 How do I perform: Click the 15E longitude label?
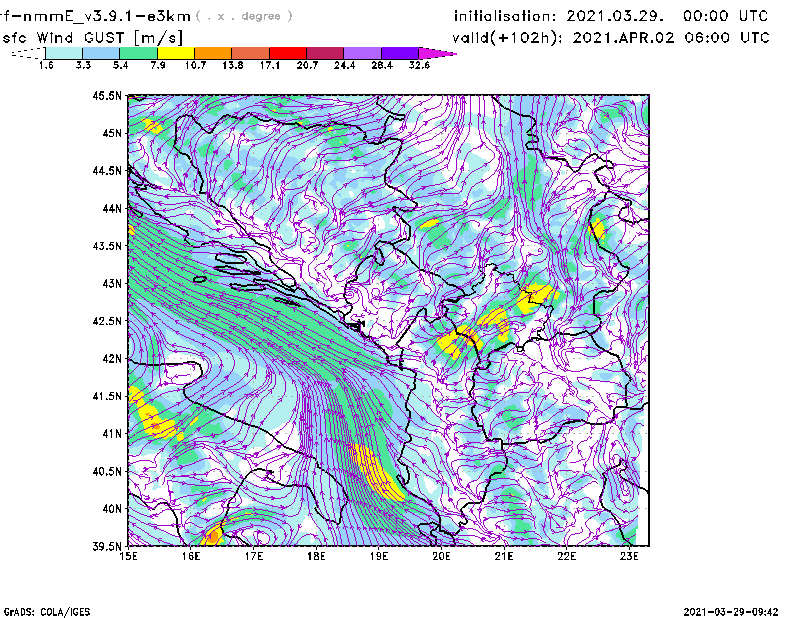(128, 556)
